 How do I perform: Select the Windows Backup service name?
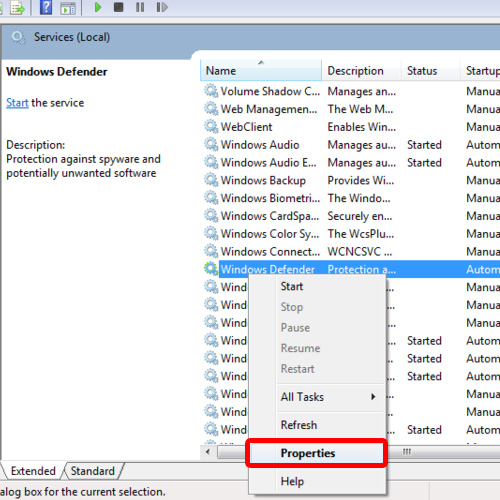263,180
